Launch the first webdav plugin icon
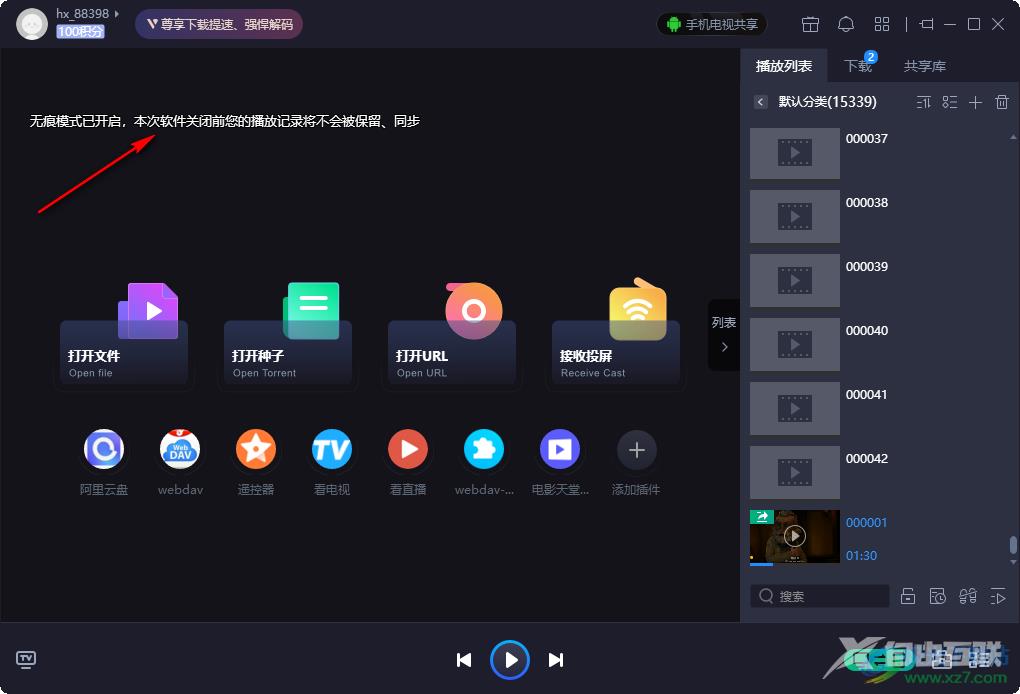This screenshot has height=694, width=1020. point(180,449)
